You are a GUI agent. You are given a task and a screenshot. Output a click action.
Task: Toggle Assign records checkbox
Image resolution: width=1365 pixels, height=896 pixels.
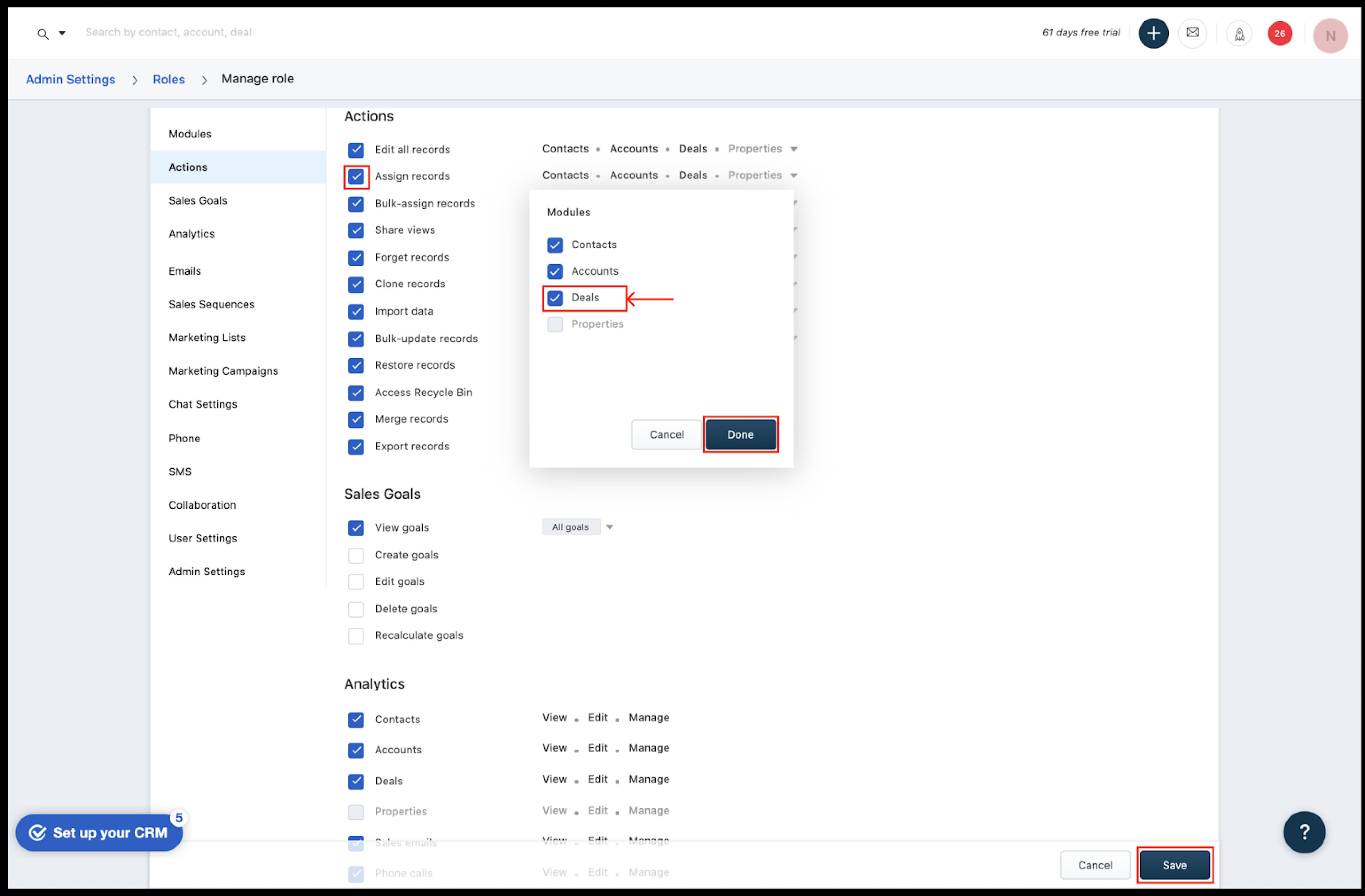(x=355, y=177)
